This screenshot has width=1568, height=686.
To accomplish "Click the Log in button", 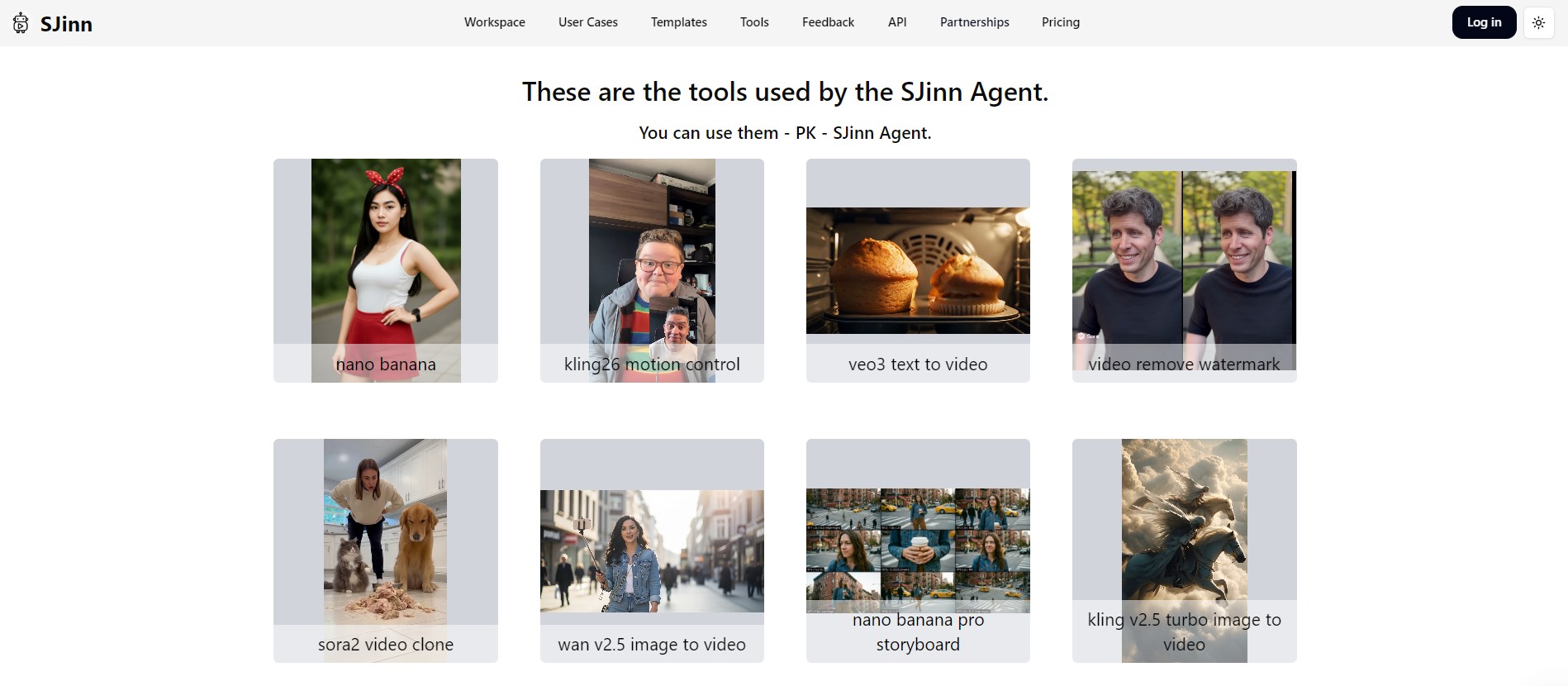I will click(x=1484, y=22).
